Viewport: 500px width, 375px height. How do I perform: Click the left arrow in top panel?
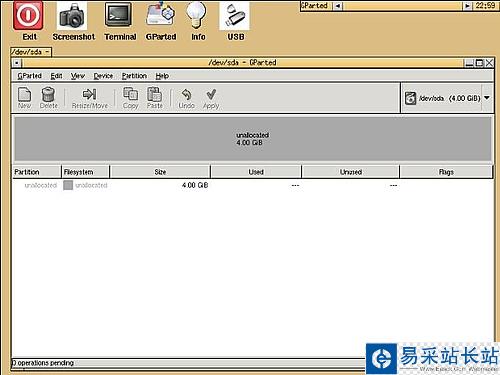[x=338, y=6]
